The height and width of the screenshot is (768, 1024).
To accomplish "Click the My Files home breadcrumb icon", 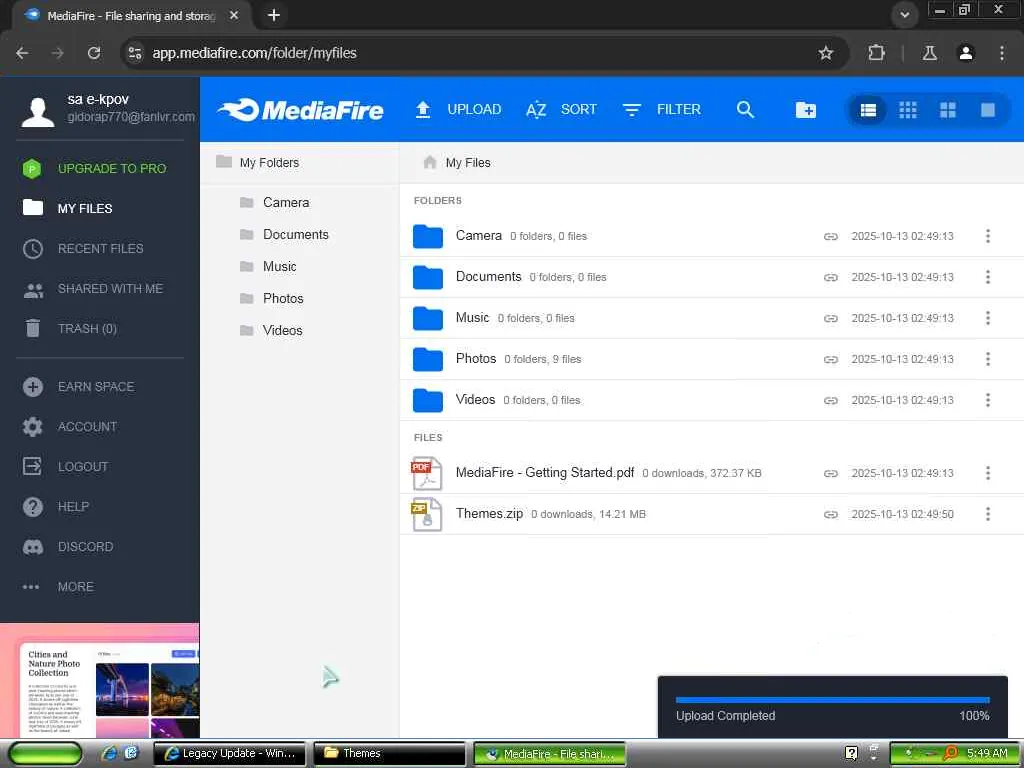I will [x=429, y=162].
